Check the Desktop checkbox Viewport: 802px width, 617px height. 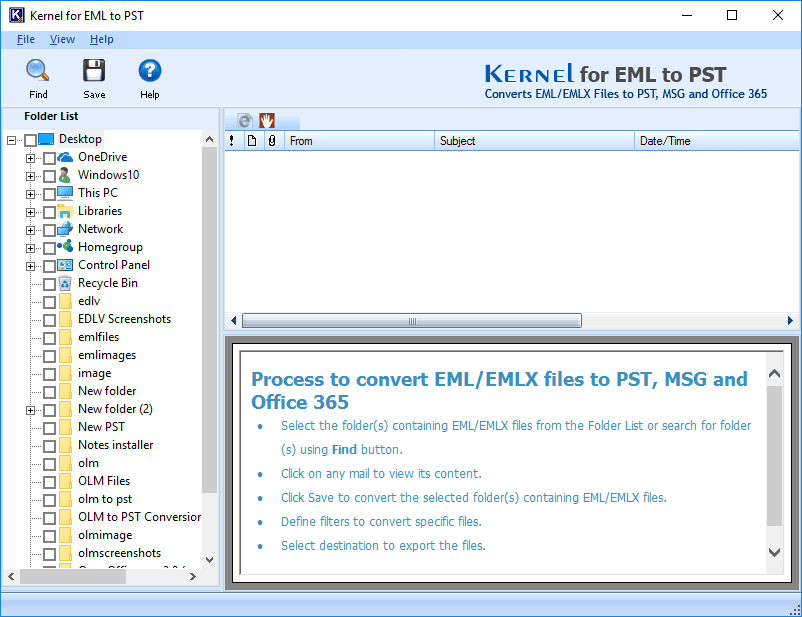click(x=30, y=140)
